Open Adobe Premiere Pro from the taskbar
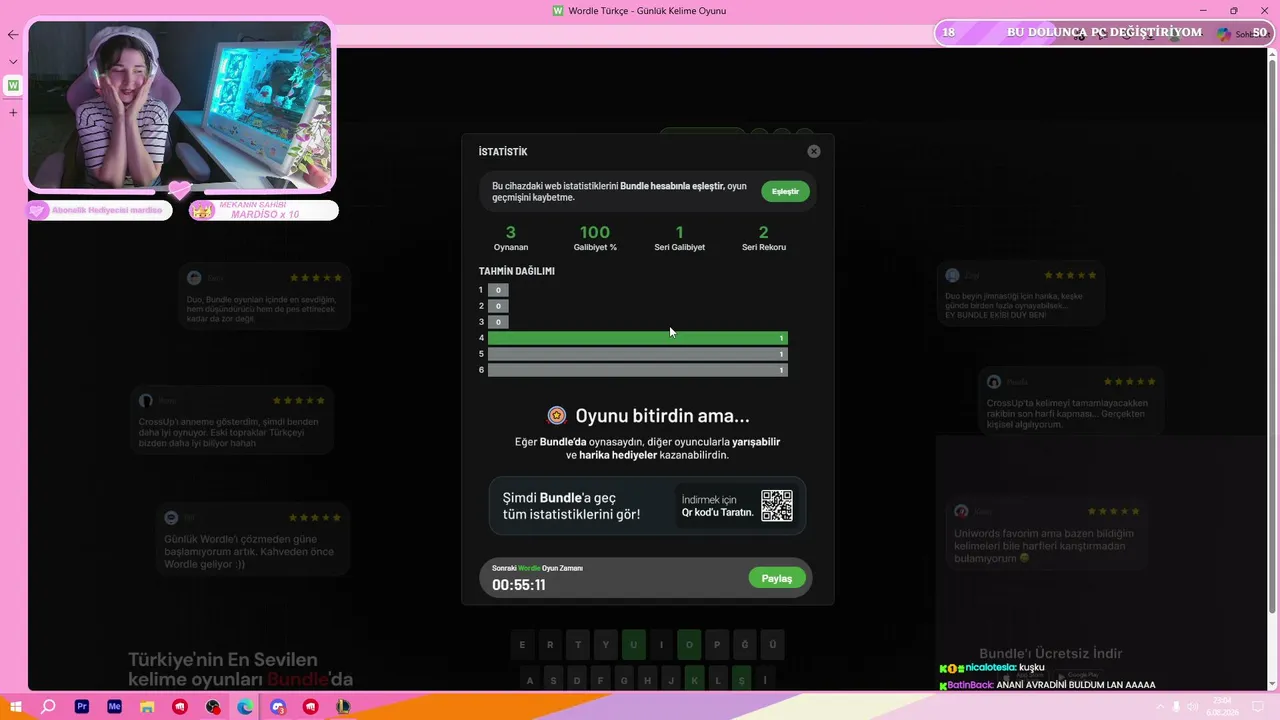The image size is (1280, 720). [82, 707]
